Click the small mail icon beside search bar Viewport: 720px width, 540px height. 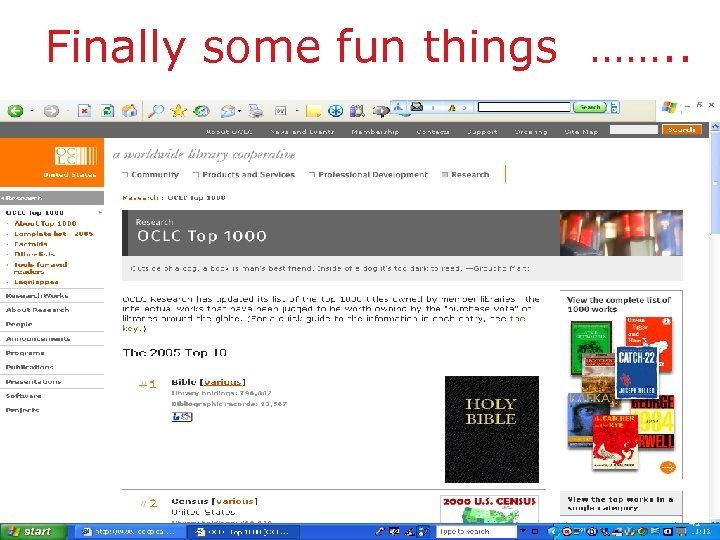(417, 107)
